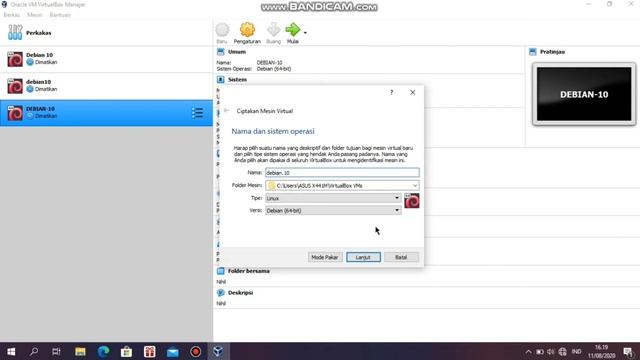Open the Perkakas tools entry
Viewport: 640px width, 360px height.
coord(106,33)
